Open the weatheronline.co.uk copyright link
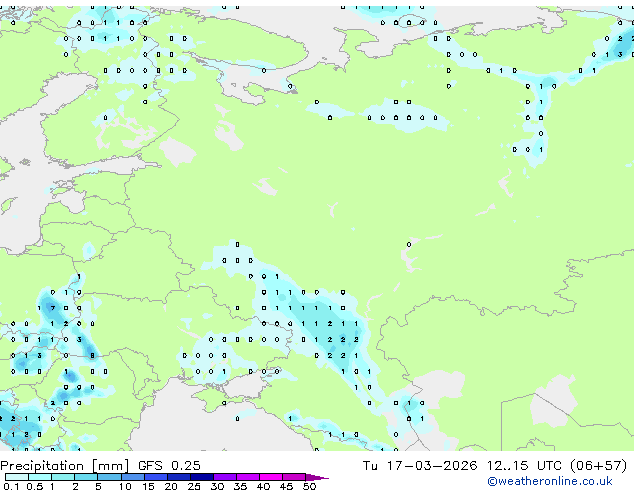634x490 pixels. (x=550, y=481)
